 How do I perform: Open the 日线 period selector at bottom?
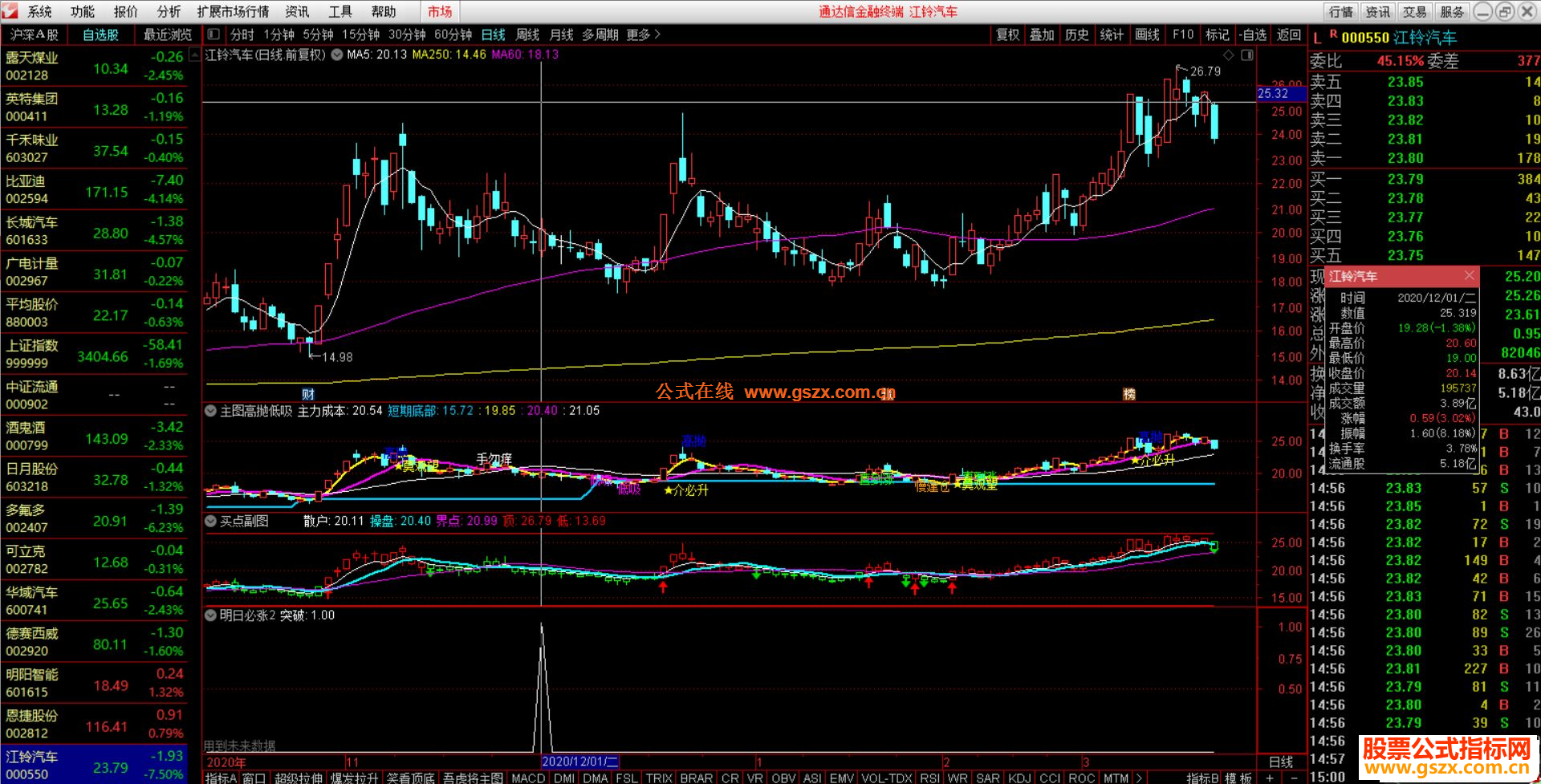pyautogui.click(x=1281, y=762)
